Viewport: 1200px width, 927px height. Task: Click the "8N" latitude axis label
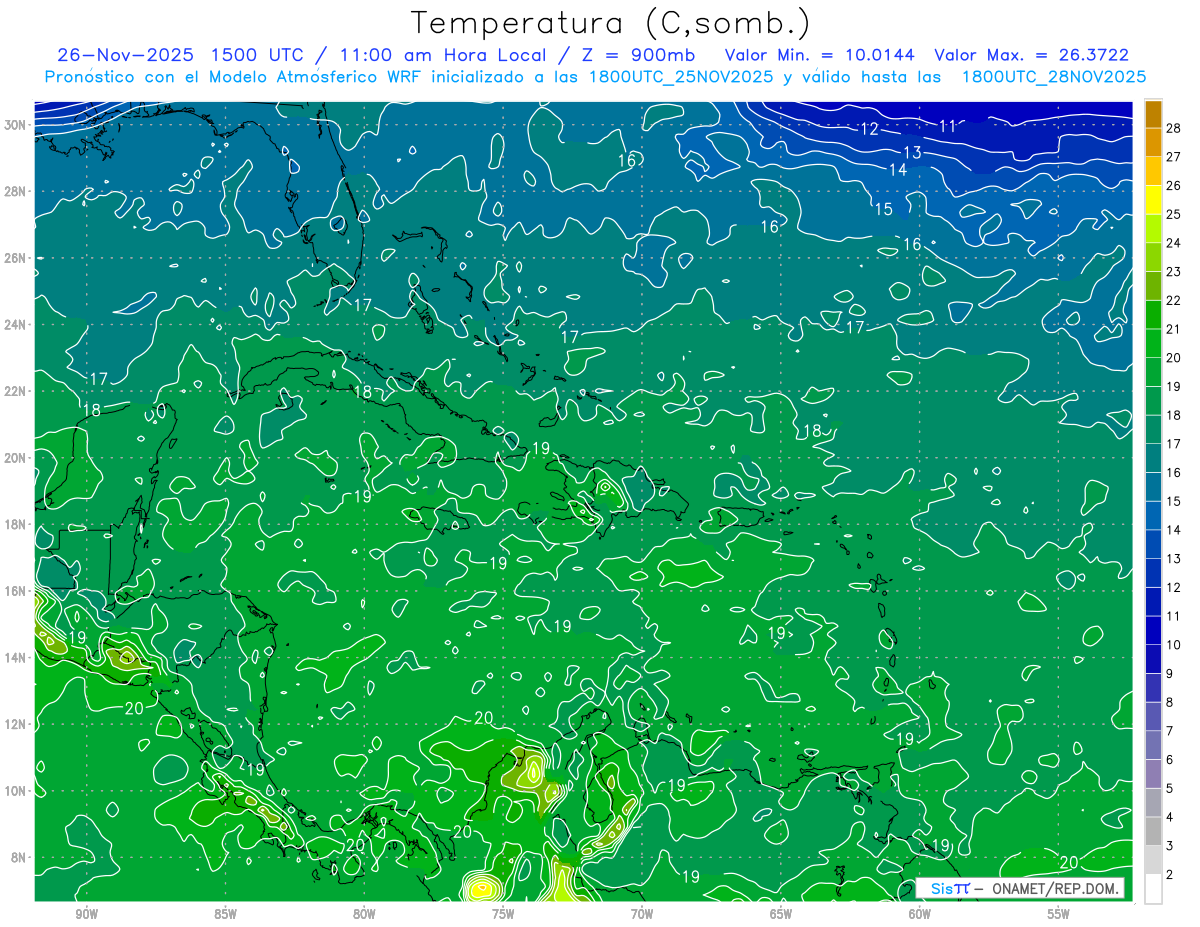[19, 858]
